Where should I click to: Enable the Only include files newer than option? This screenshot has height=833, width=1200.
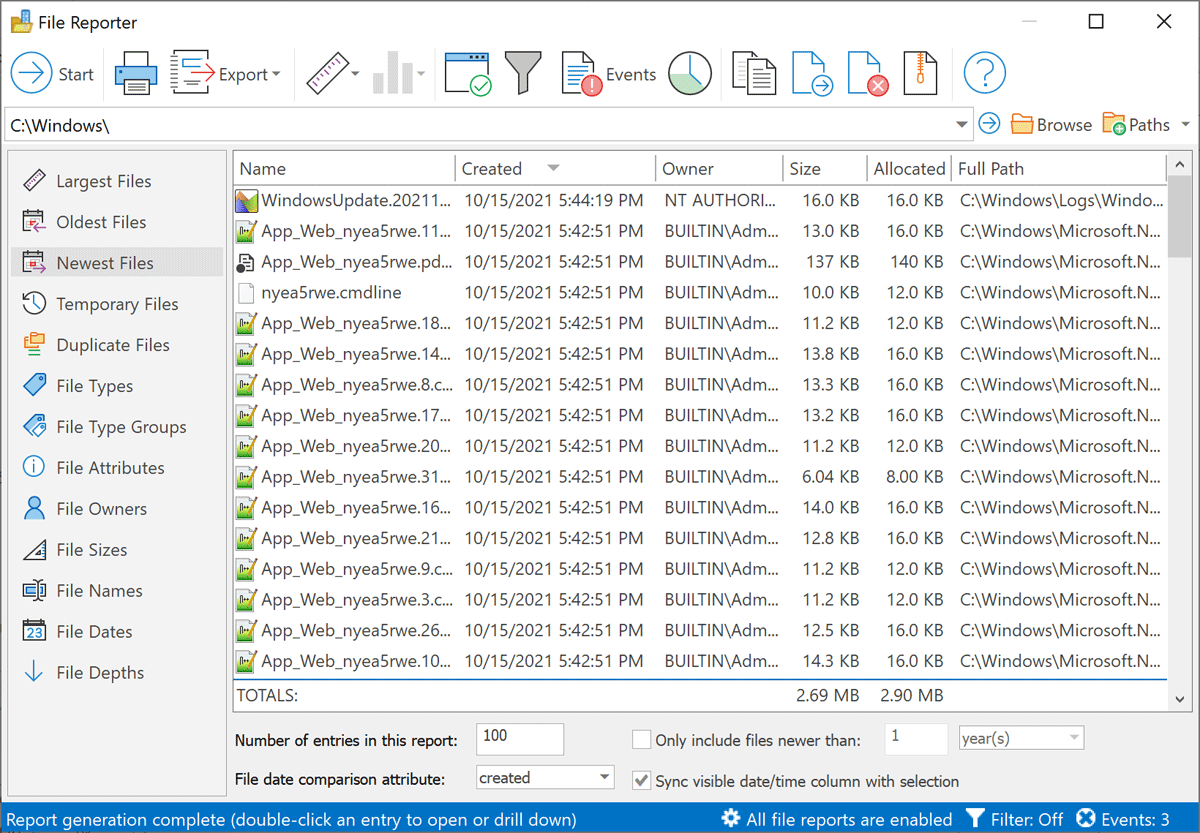coord(640,739)
